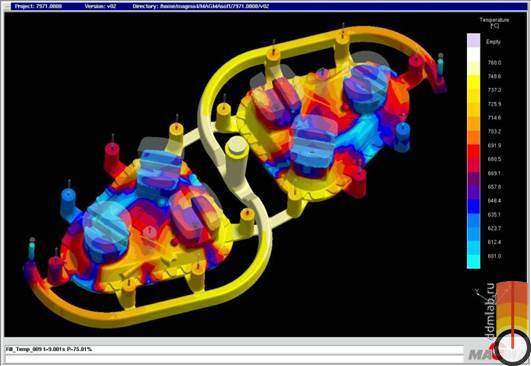The height and width of the screenshot is (366, 531).
Task: Click the empty field below status line
Action: click(234, 358)
